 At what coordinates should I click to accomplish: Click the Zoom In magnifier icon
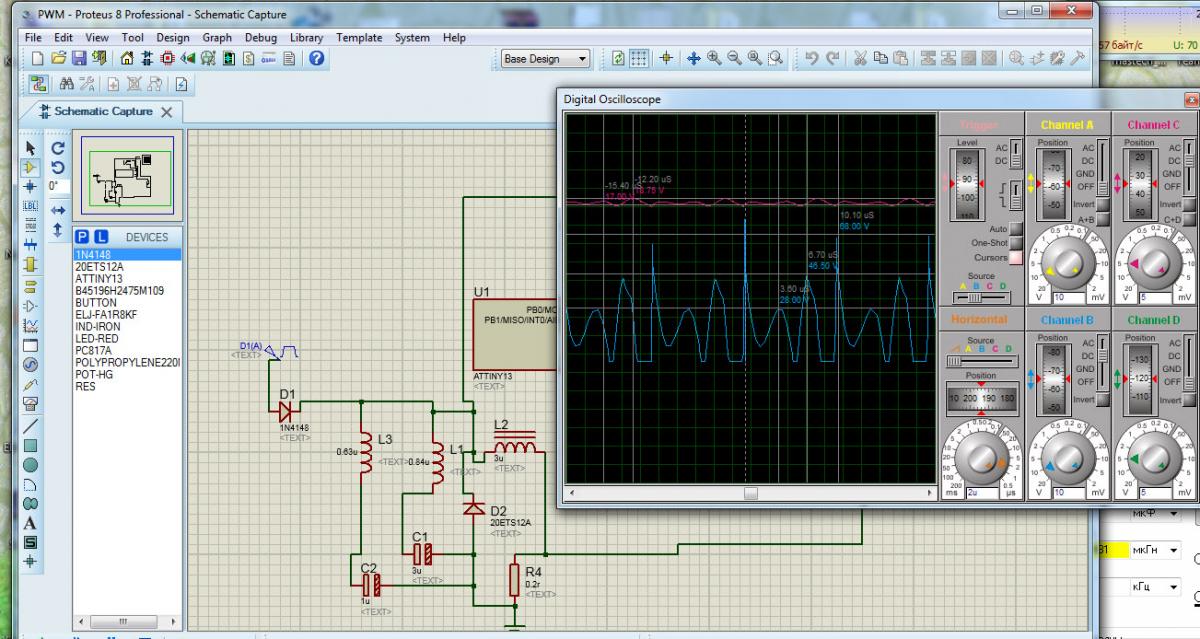[715, 59]
